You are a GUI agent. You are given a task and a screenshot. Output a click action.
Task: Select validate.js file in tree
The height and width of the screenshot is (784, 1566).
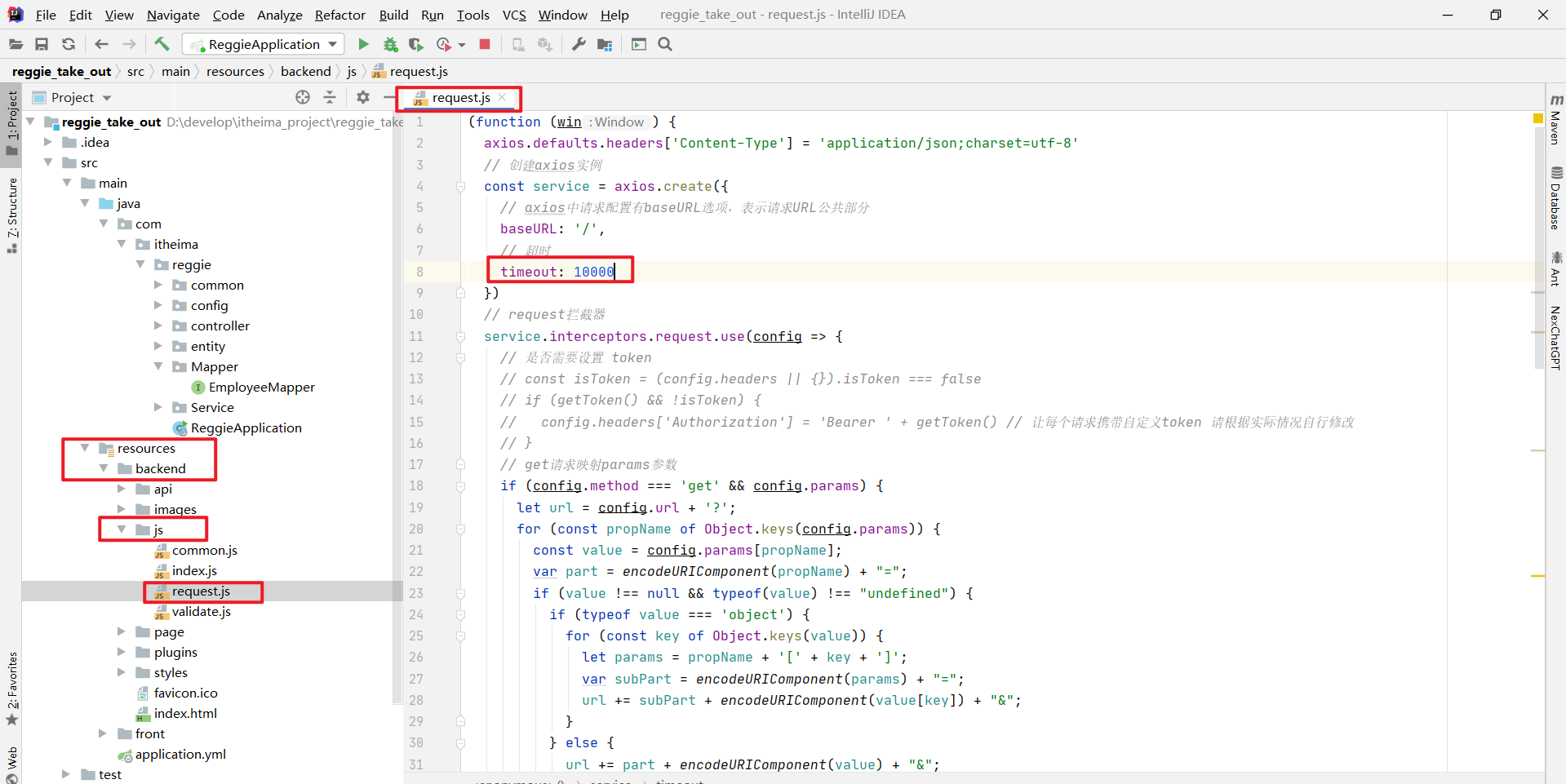pos(201,611)
